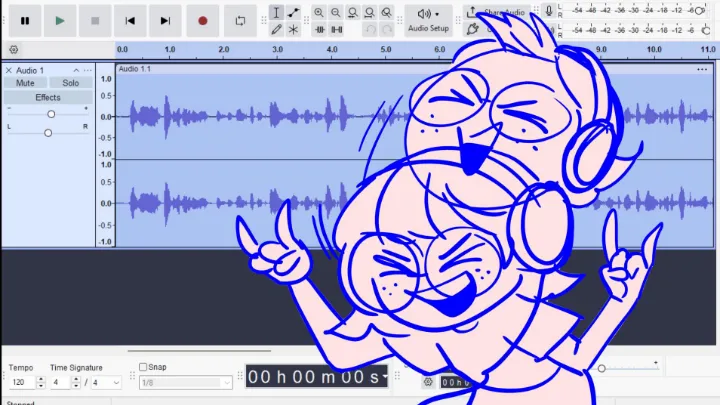The image size is (720, 405).
Task: Close the Audio 1 track
Action: tap(9, 70)
